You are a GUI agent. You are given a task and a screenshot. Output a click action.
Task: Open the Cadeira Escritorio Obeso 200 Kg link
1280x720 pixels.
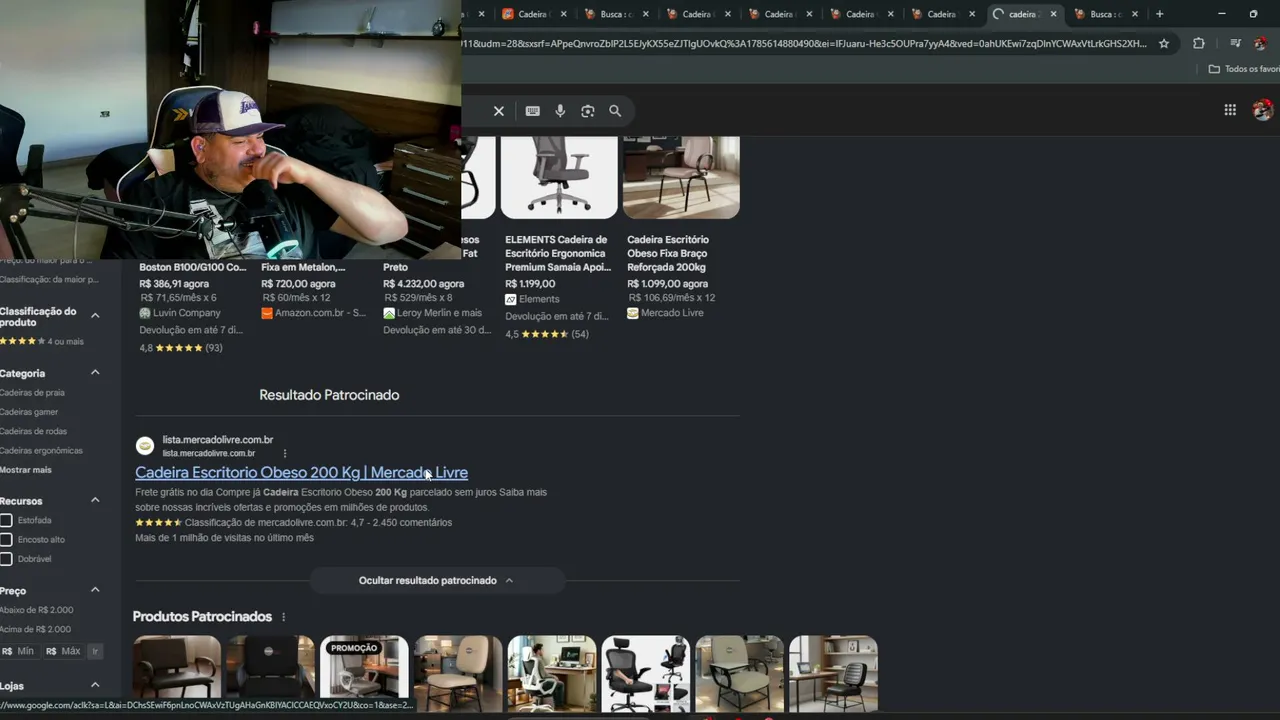(301, 472)
